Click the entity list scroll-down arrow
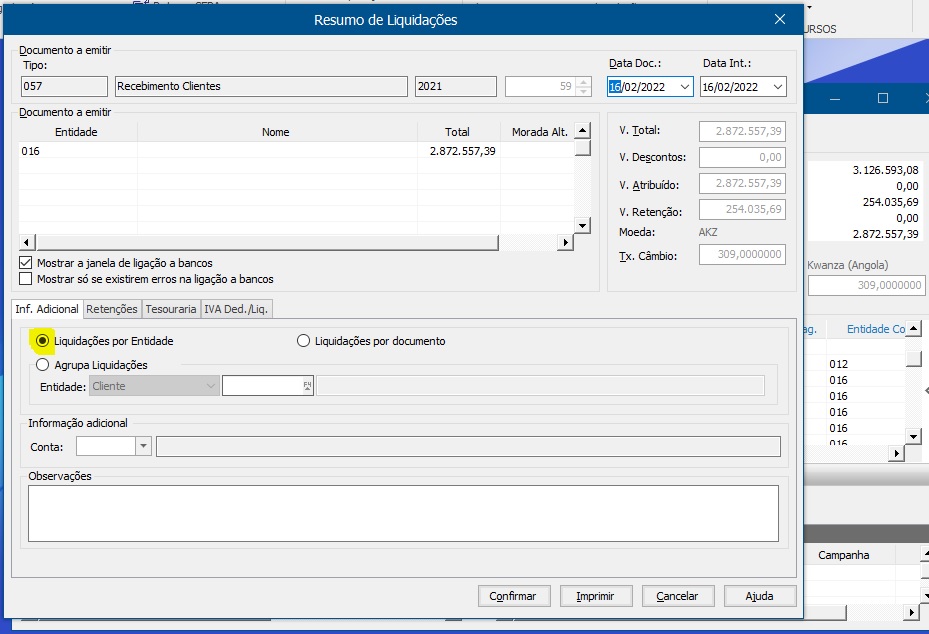This screenshot has width=929, height=634. pos(581,226)
